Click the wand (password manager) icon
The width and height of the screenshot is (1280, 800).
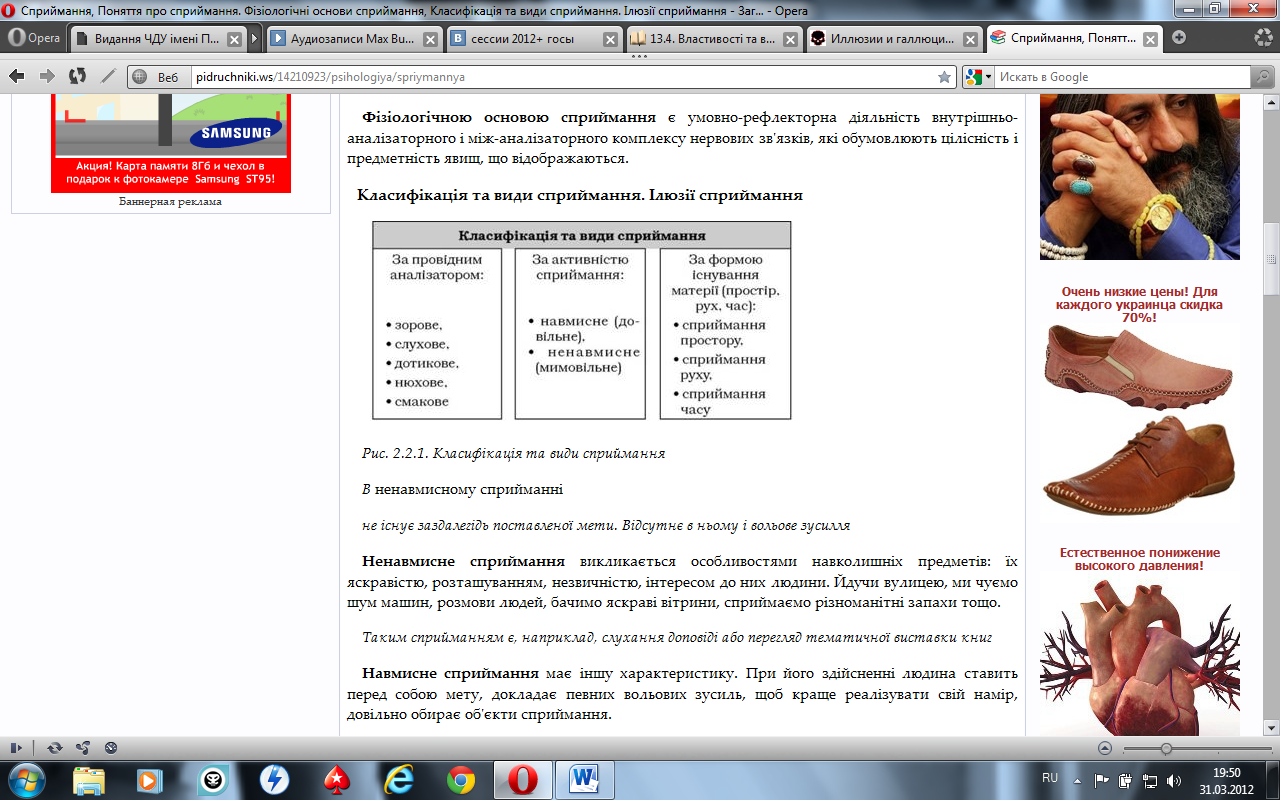[x=108, y=76]
